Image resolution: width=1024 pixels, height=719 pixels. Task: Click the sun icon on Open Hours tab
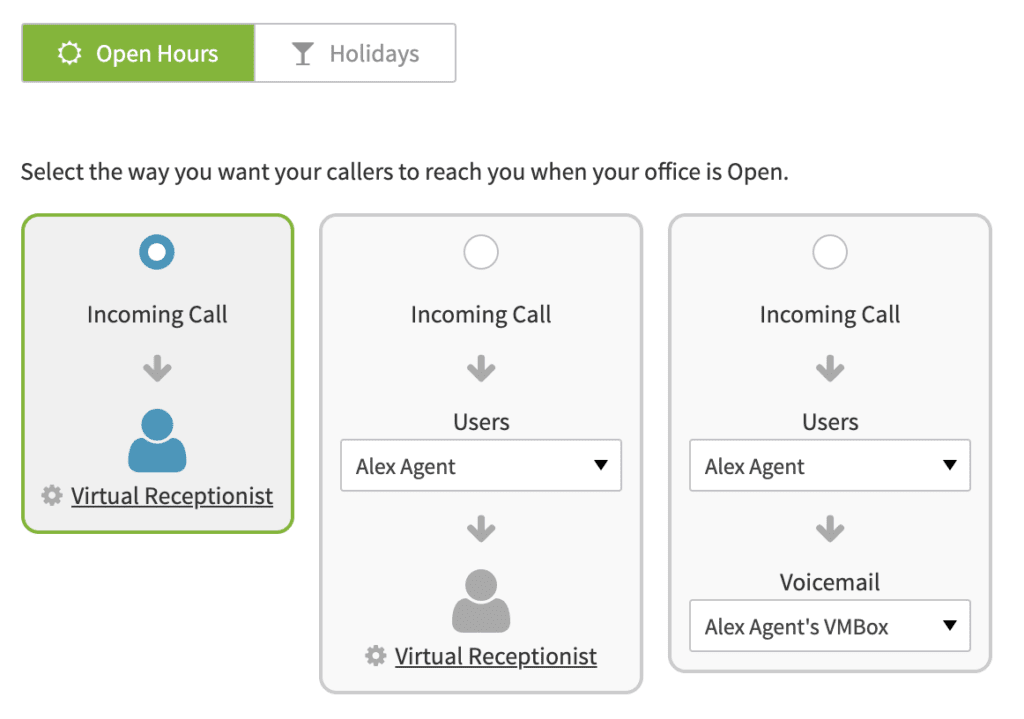pyautogui.click(x=69, y=54)
